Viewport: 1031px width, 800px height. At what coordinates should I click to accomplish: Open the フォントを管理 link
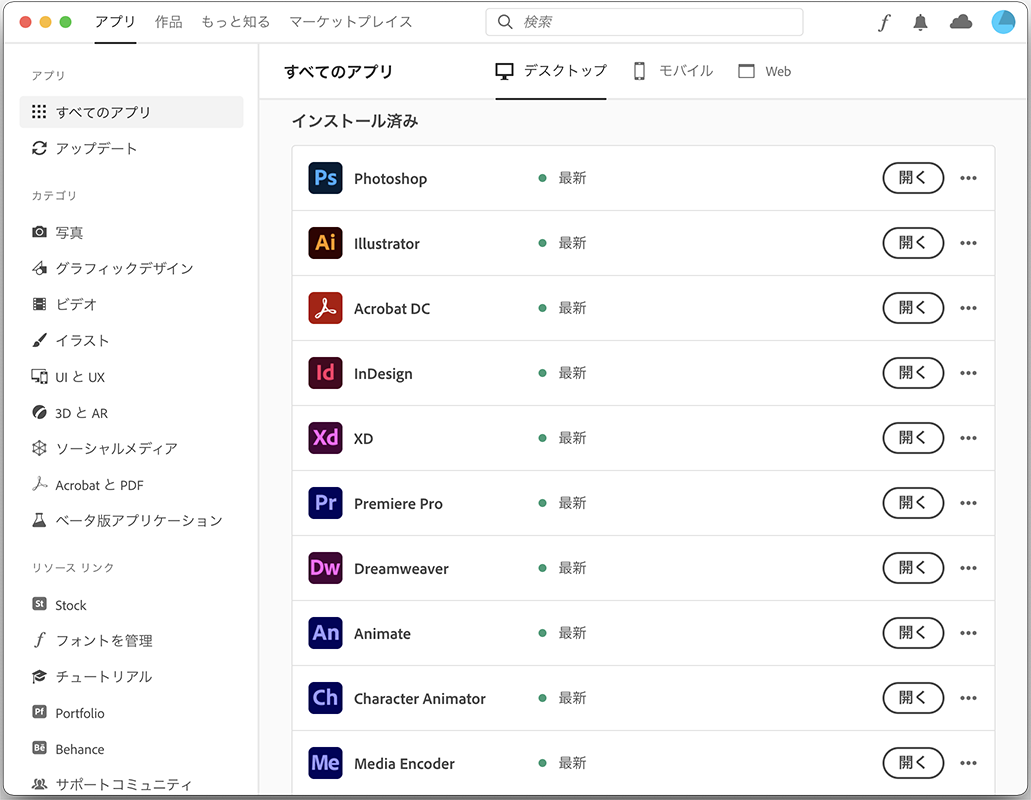point(92,641)
